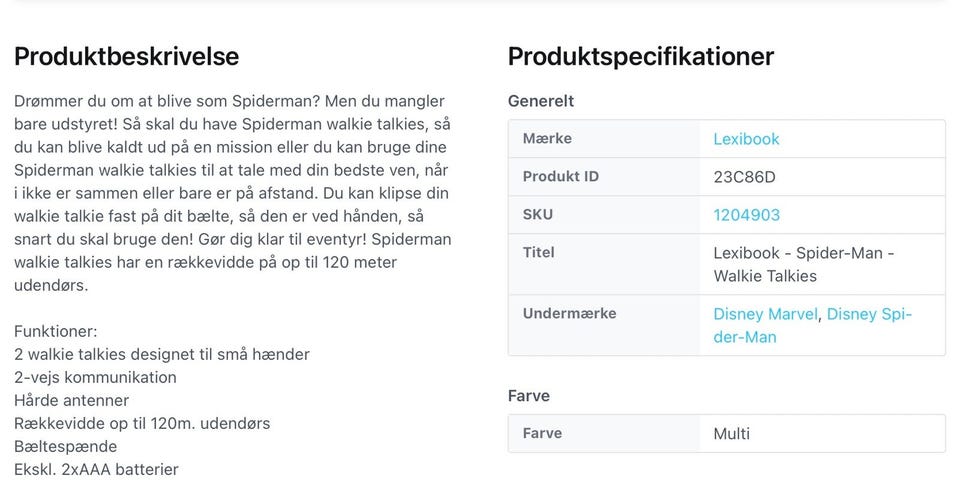The height and width of the screenshot is (487, 960).
Task: Select the Undermærke row label
Action: (569, 314)
